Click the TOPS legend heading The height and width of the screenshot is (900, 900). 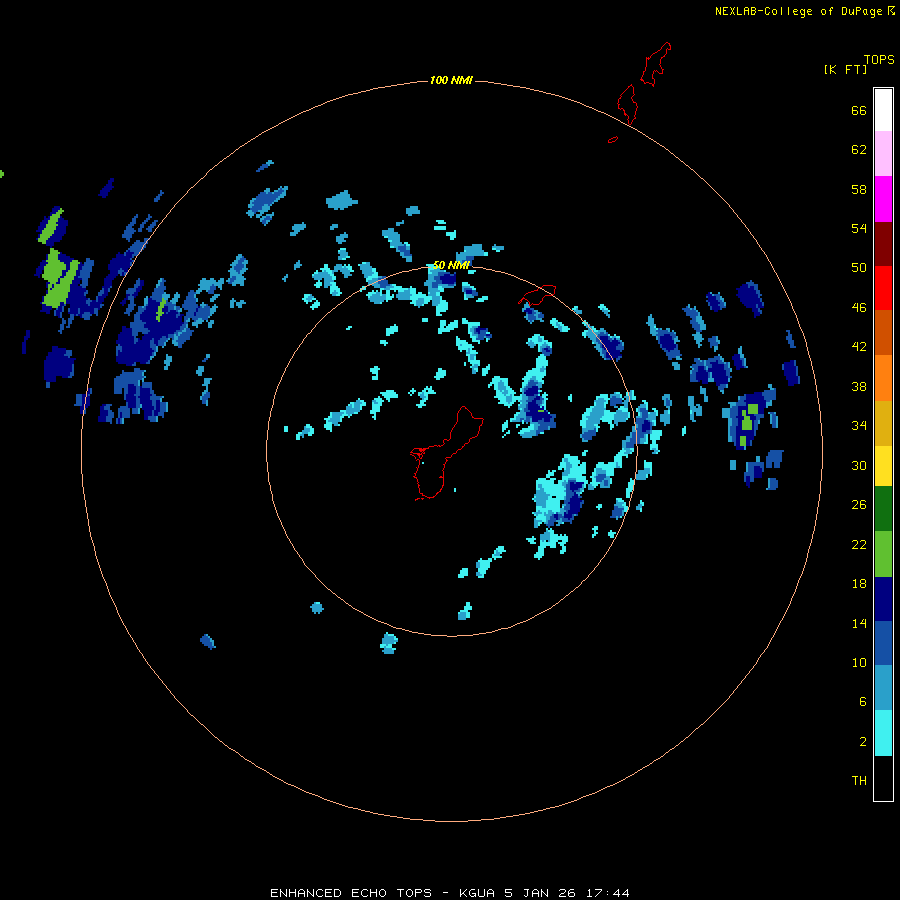click(x=879, y=60)
